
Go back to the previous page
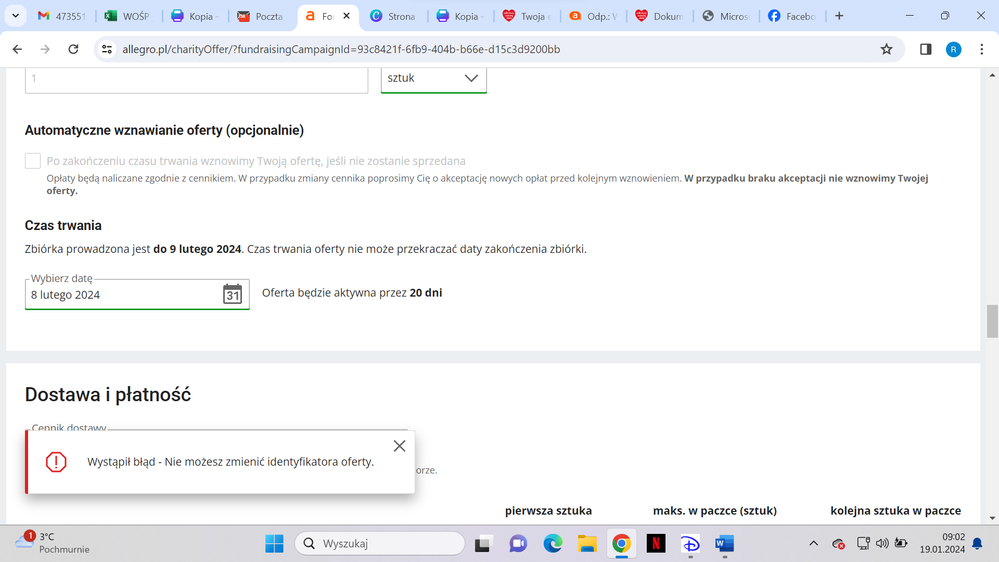(x=17, y=49)
